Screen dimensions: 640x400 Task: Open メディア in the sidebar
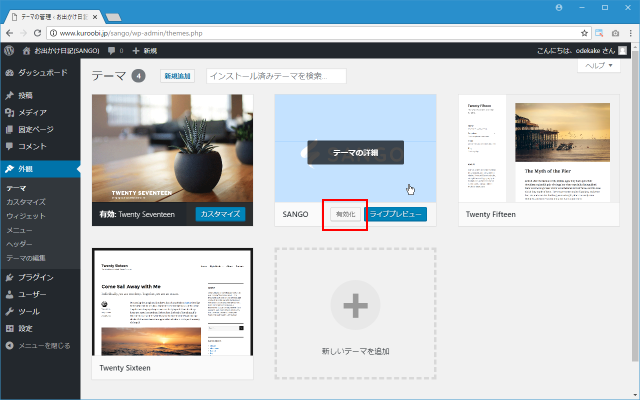40,112
